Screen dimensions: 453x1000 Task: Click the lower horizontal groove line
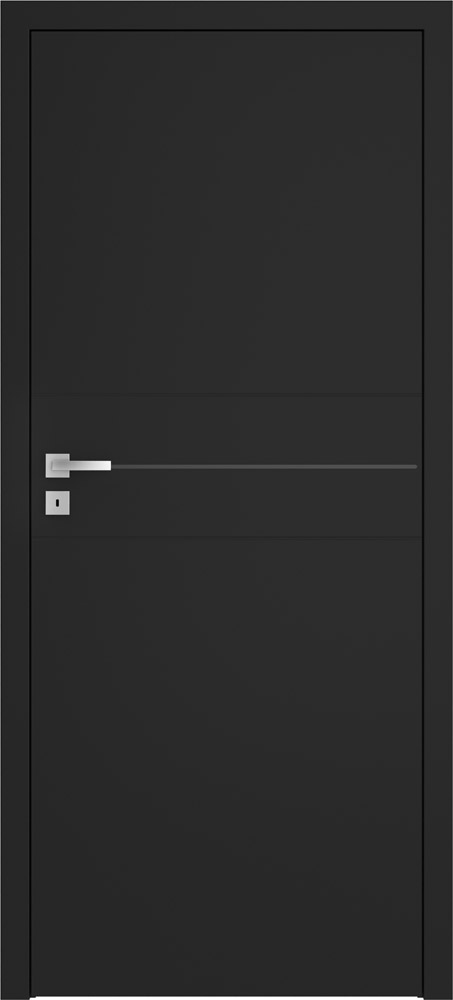pos(226,538)
